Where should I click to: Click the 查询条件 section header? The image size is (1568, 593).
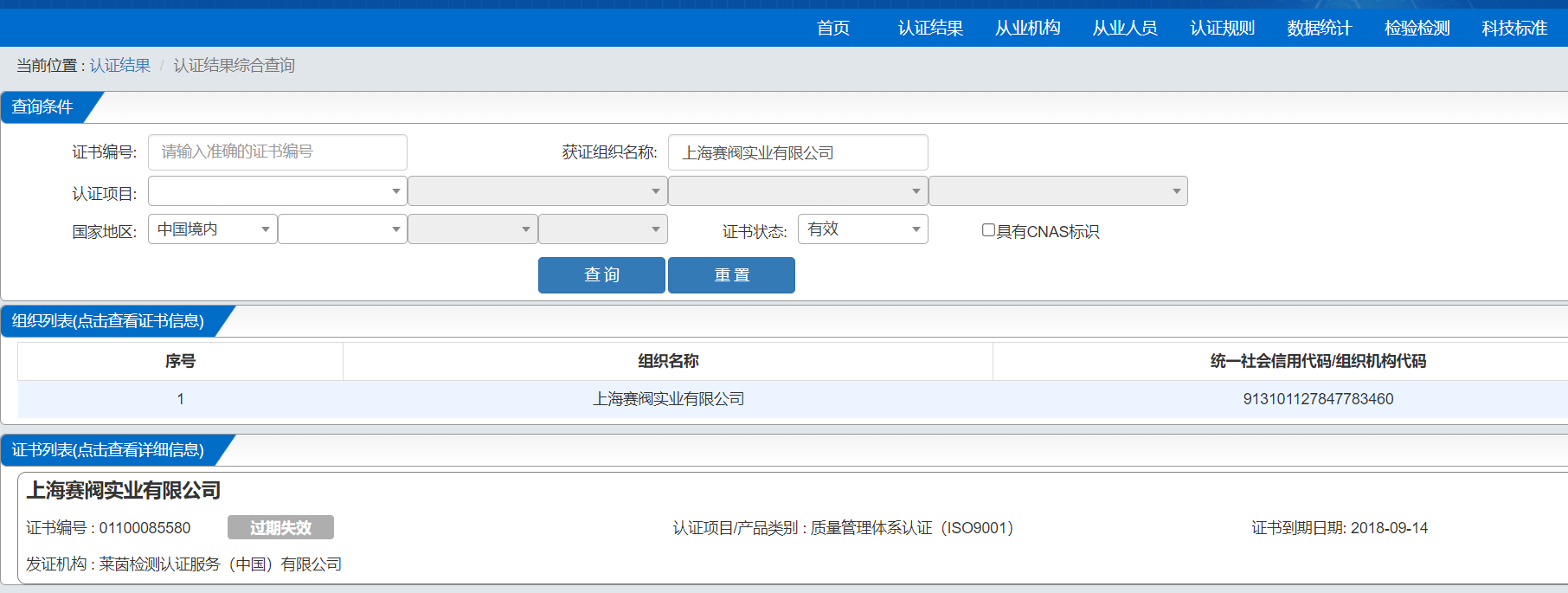(x=42, y=106)
